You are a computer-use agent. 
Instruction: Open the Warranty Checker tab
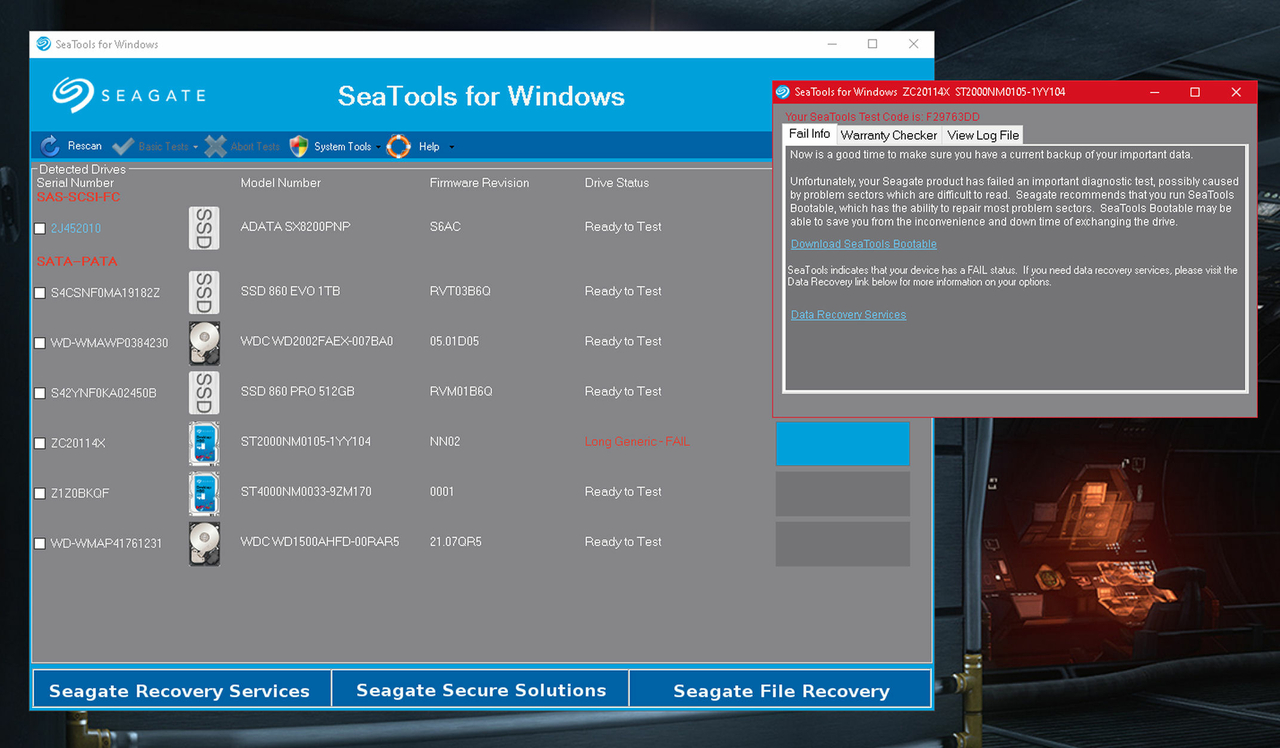[x=889, y=135]
